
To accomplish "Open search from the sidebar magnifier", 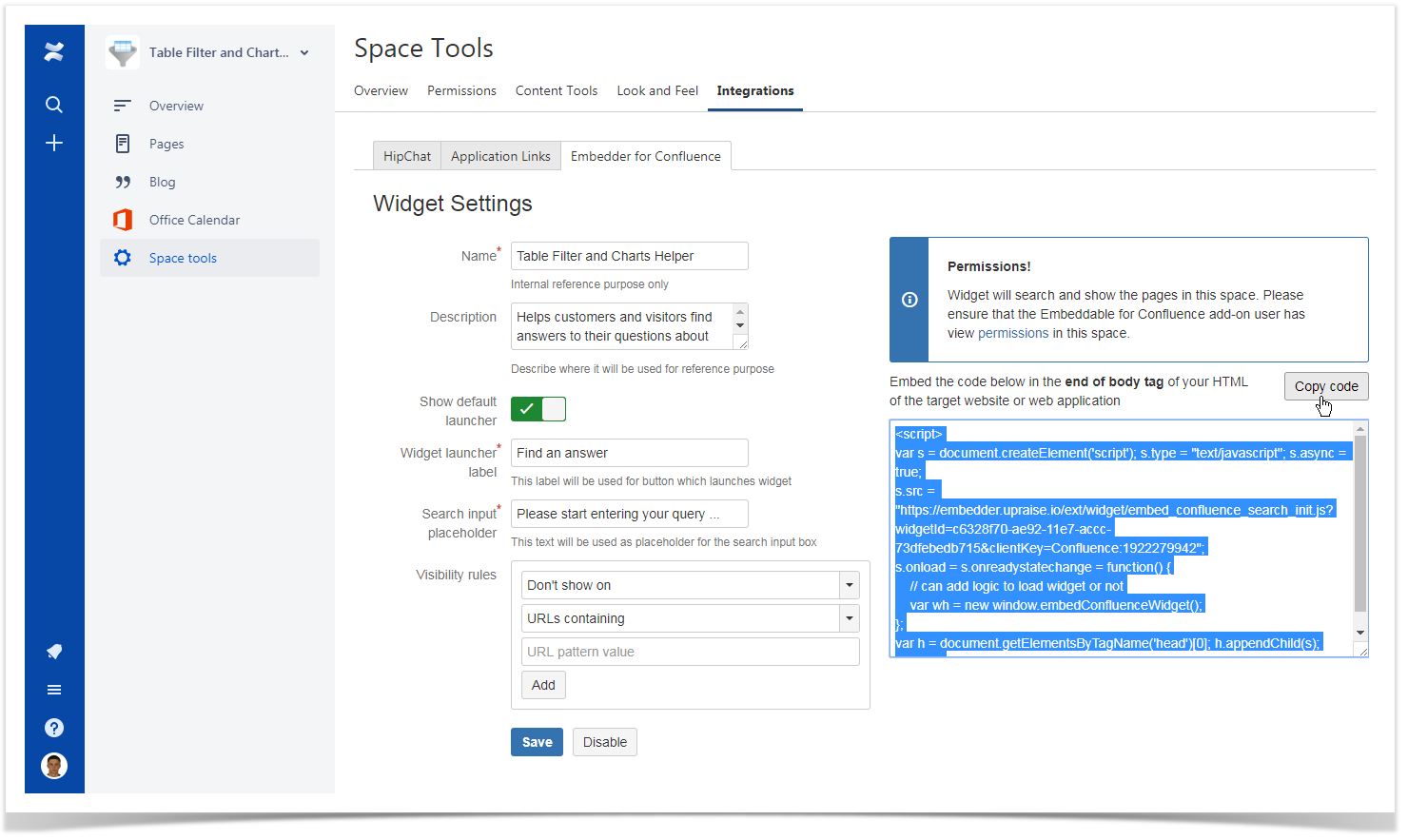I will click(x=54, y=105).
